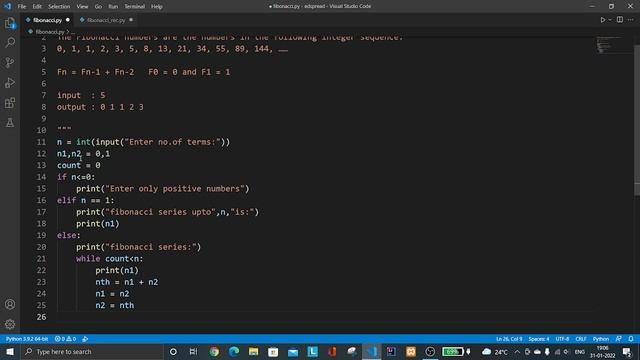The width and height of the screenshot is (640, 360).
Task: Select Python 3.9.2 64-bit interpreter in status bar
Action: point(27,339)
